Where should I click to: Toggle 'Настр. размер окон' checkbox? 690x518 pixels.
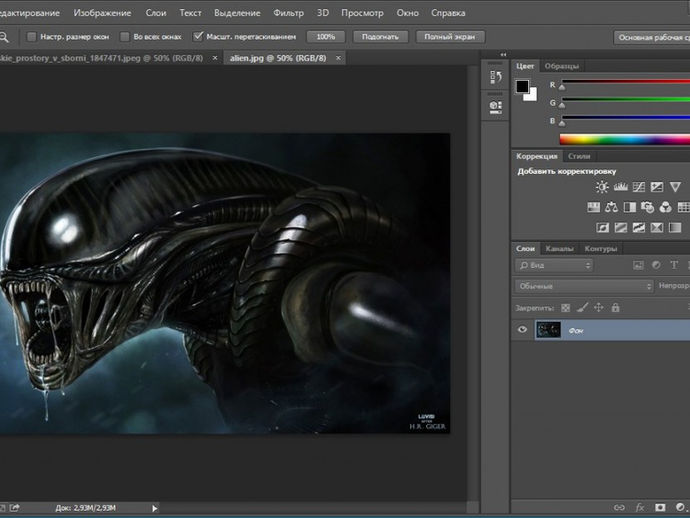click(31, 37)
